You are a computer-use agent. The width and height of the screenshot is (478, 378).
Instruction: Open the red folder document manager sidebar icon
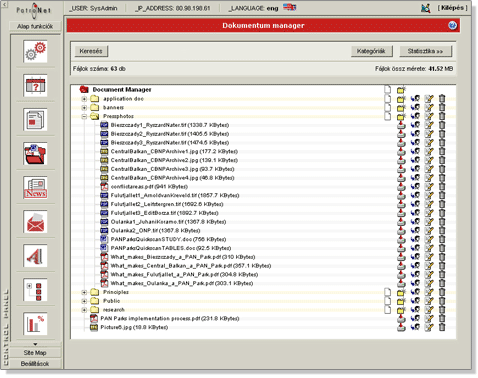coord(35,154)
